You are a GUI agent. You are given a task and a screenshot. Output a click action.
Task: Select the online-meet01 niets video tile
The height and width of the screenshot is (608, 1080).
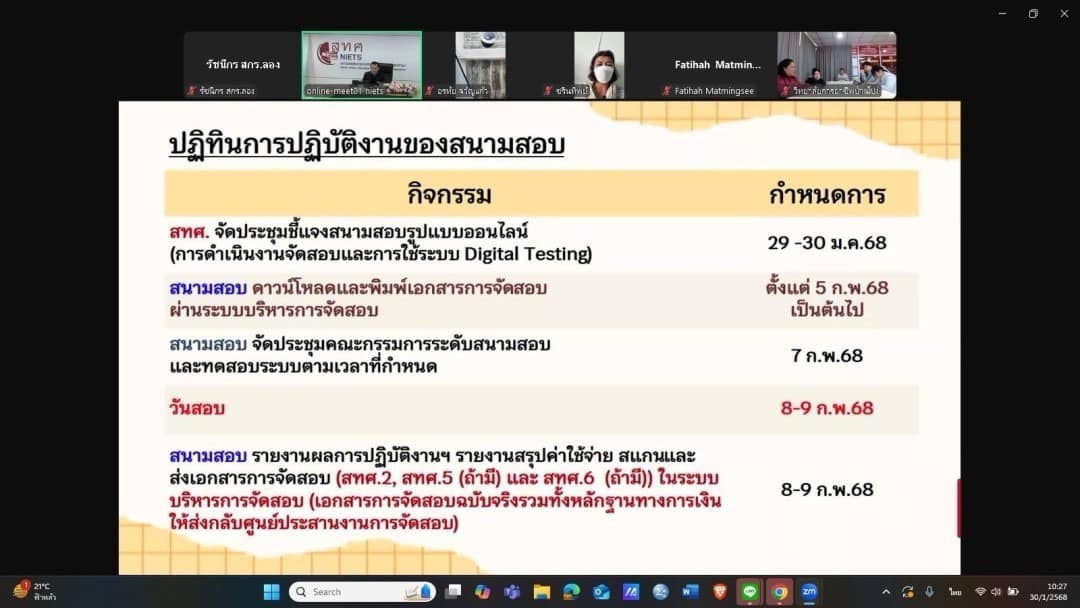(361, 65)
